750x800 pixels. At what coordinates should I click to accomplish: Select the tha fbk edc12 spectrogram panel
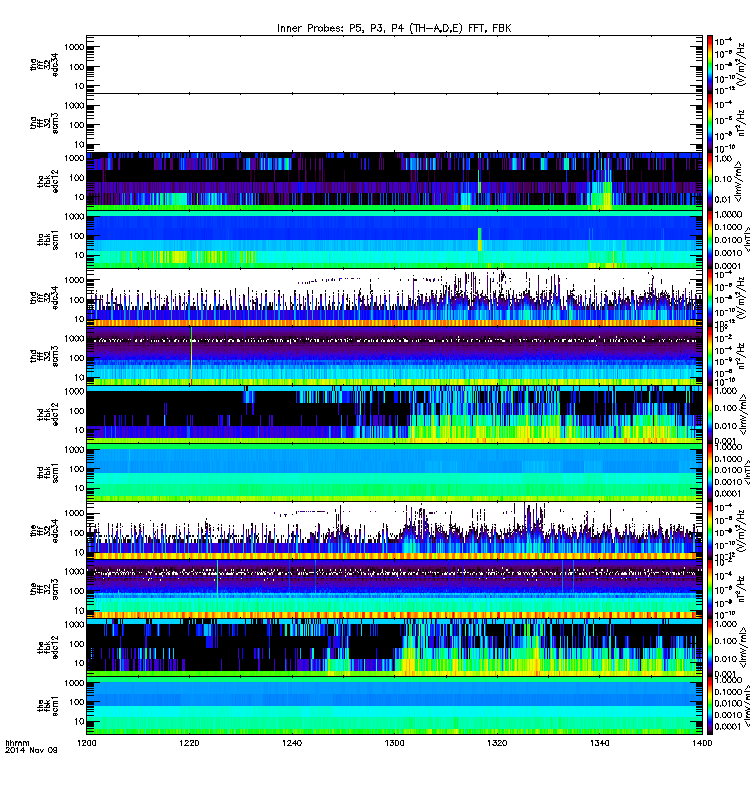(394, 181)
